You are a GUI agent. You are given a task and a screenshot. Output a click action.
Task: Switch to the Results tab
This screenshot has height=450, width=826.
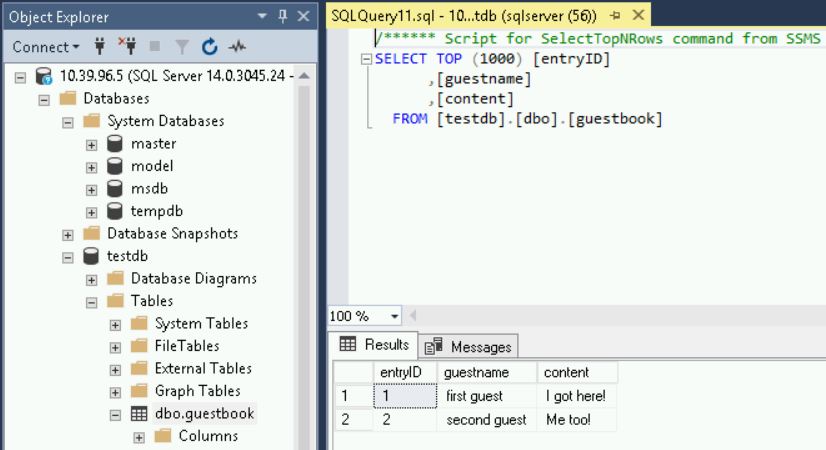click(x=375, y=345)
